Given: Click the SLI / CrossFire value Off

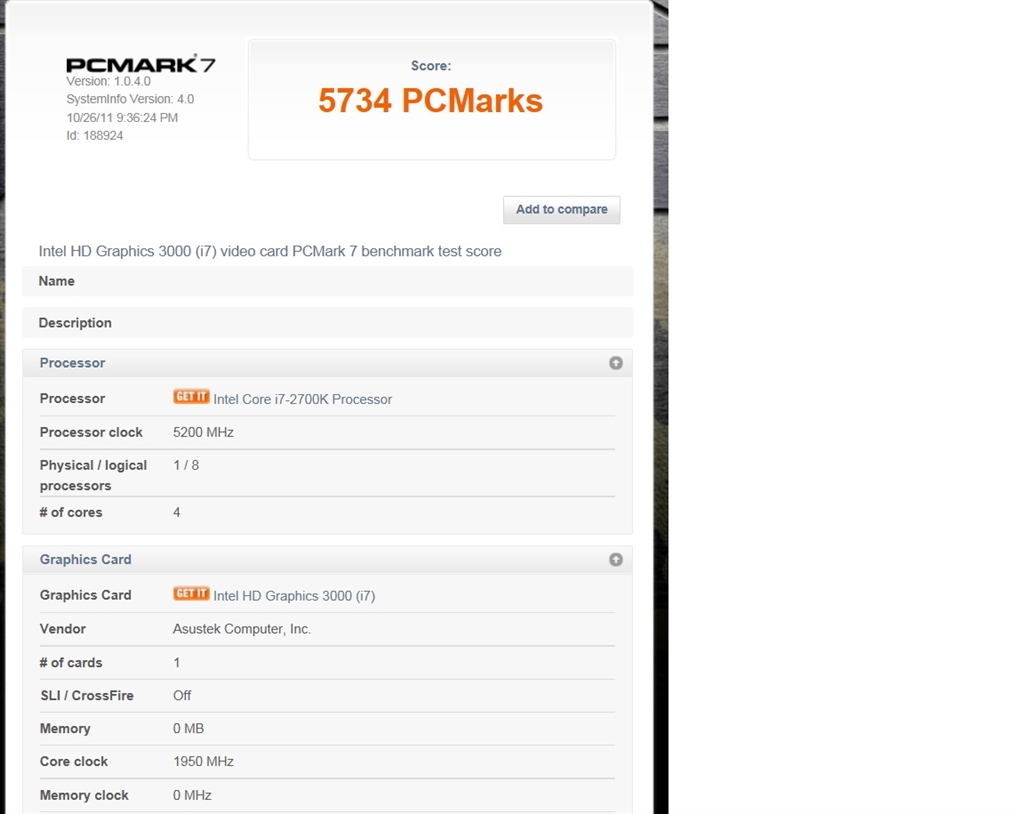Looking at the screenshot, I should (x=182, y=696).
